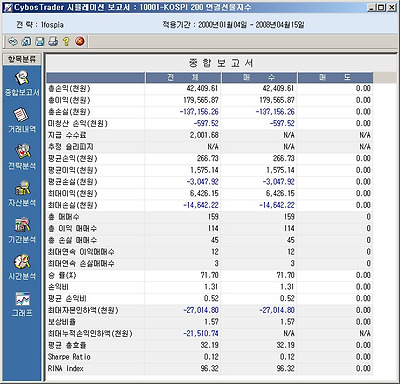
Task: Click the 2,001.68 지급 수수료 value
Action: point(204,135)
